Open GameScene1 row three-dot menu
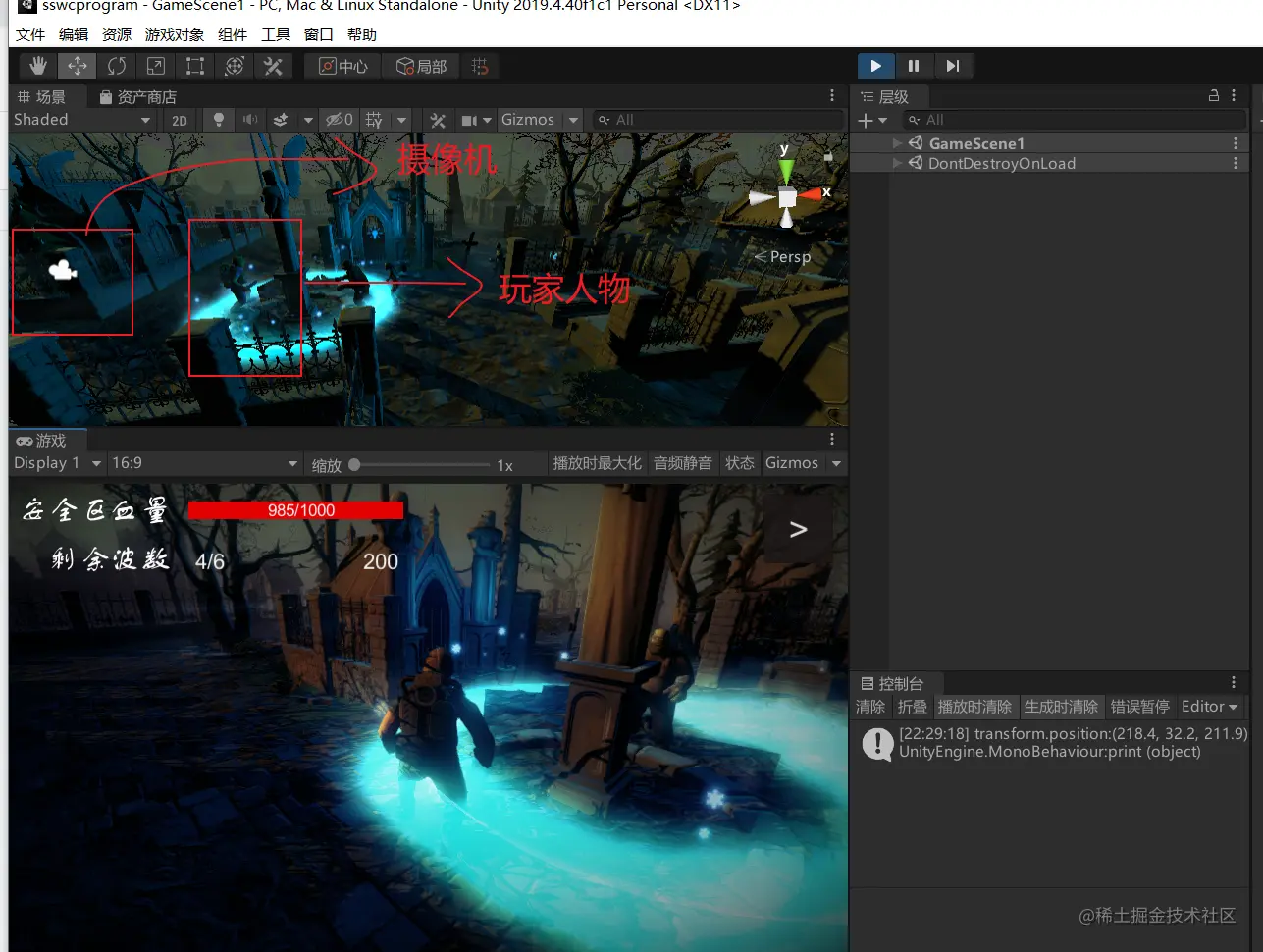The image size is (1263, 952). point(1236,143)
